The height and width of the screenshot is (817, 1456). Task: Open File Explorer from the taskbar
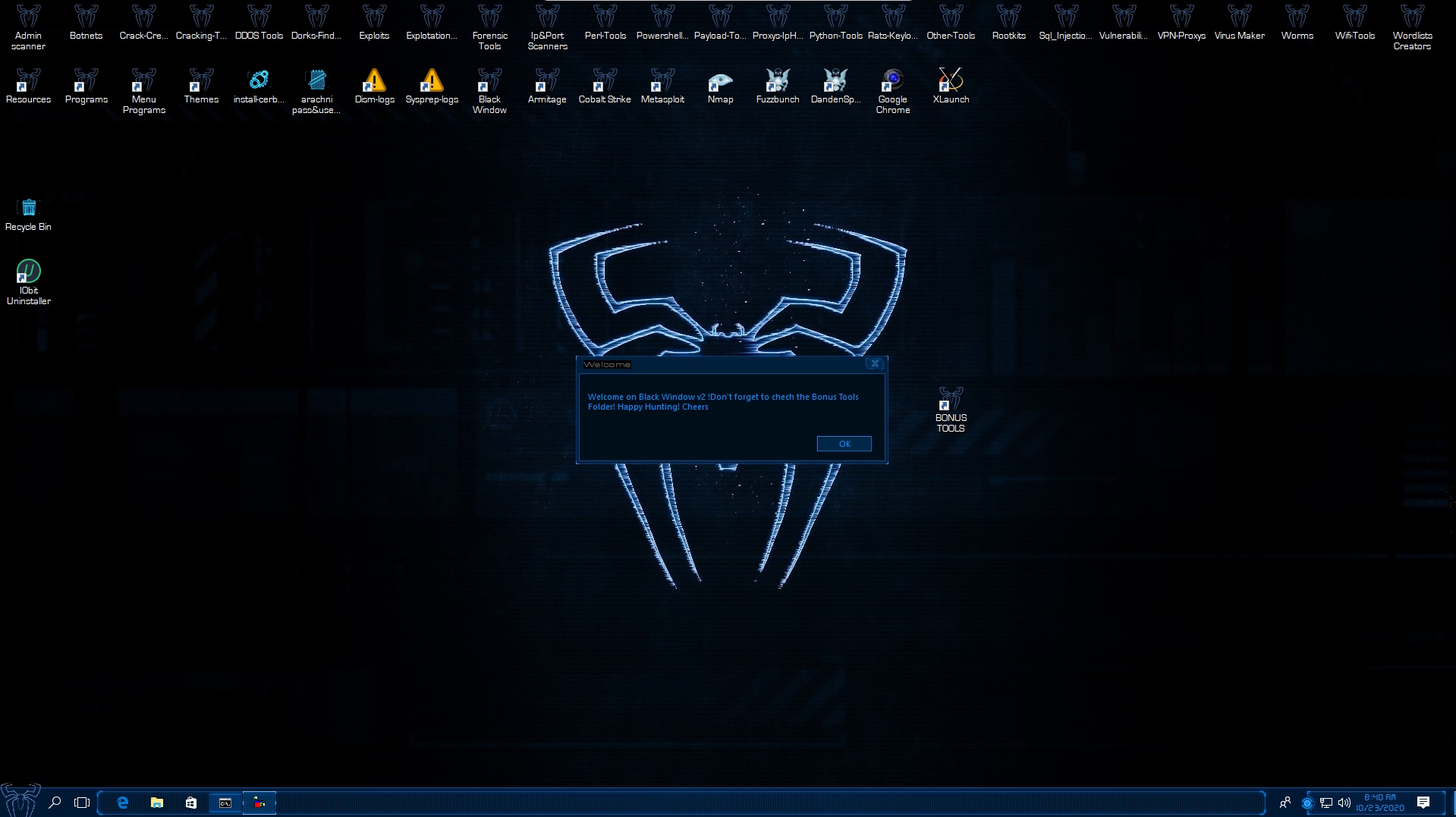(157, 803)
